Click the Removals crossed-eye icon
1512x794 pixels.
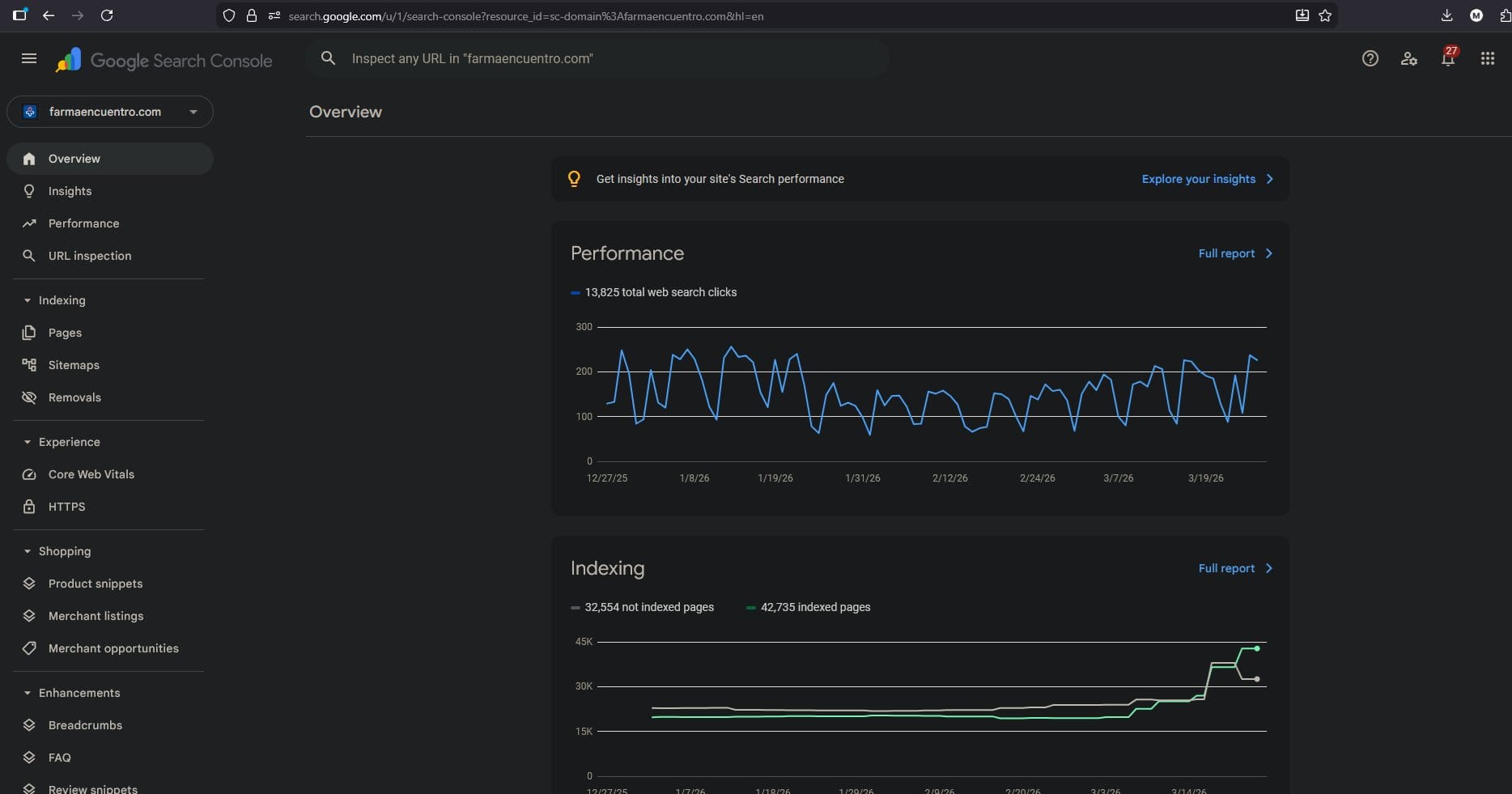pos(29,397)
